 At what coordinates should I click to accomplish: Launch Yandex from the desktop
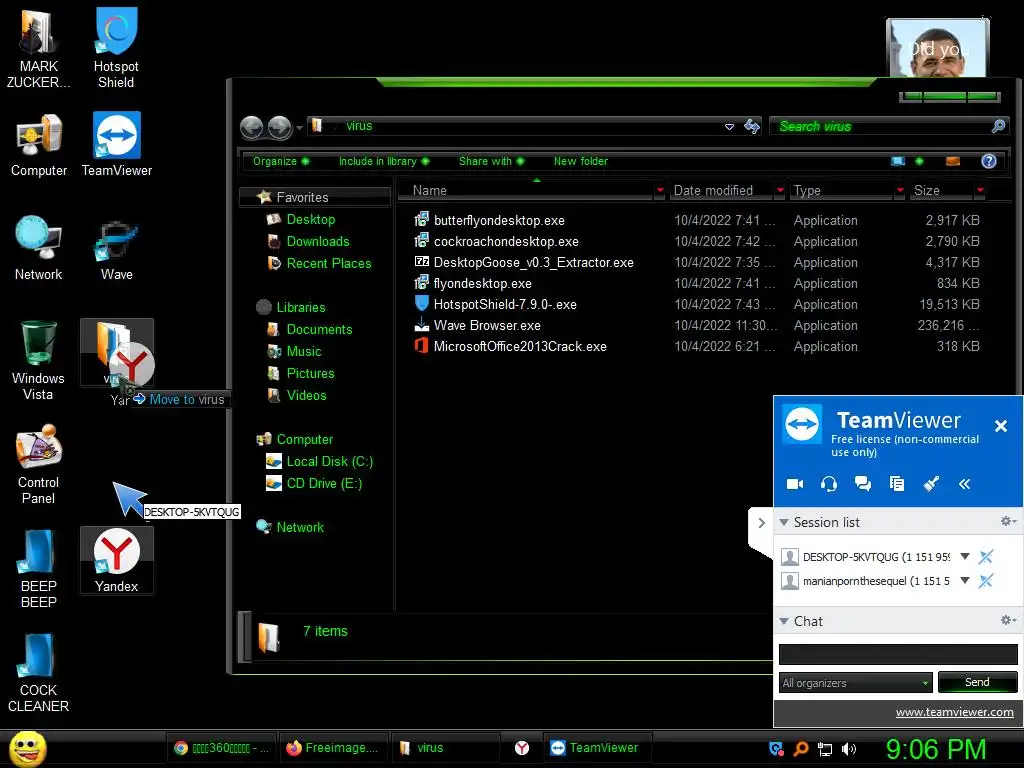tap(116, 560)
